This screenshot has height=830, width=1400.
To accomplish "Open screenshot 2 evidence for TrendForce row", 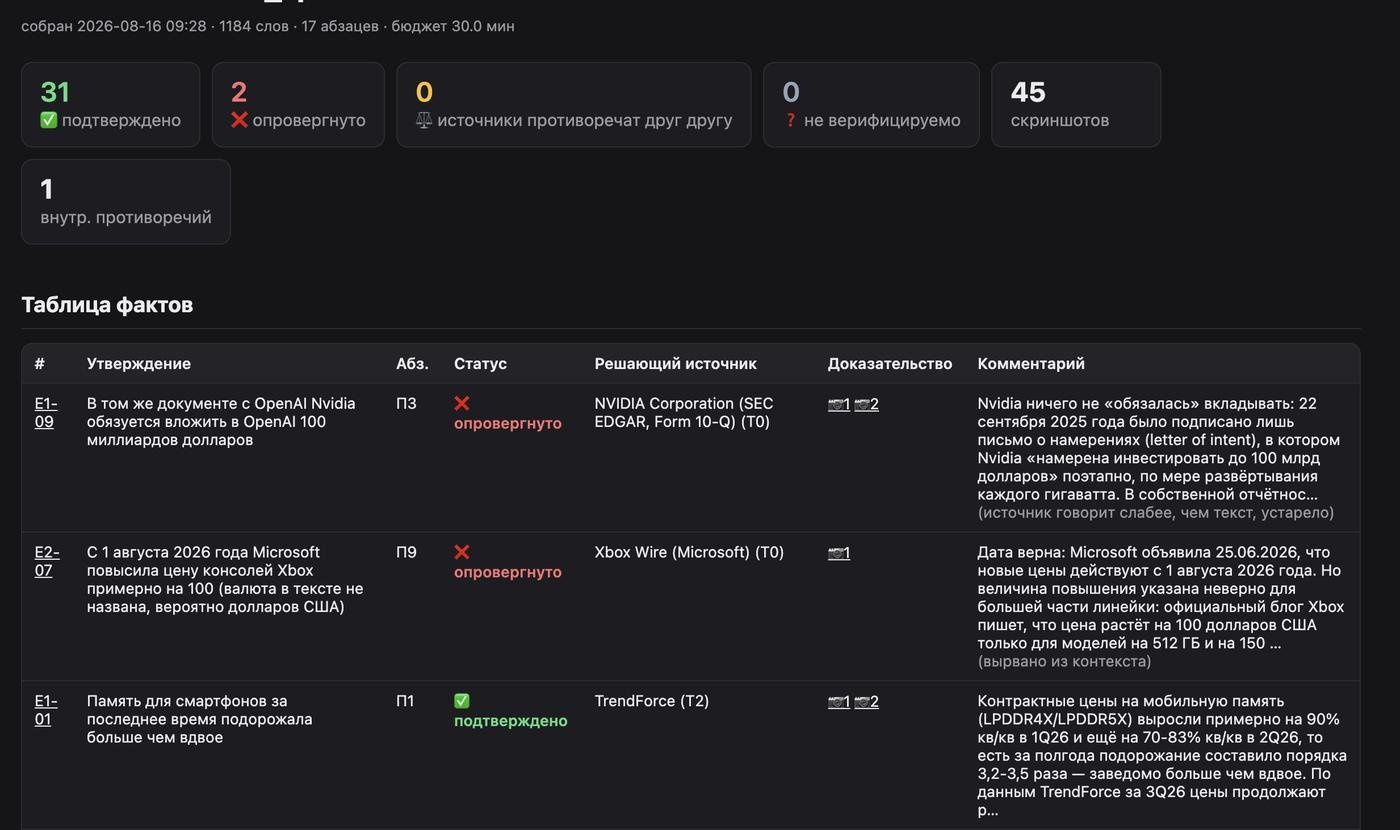I will click(x=866, y=702).
